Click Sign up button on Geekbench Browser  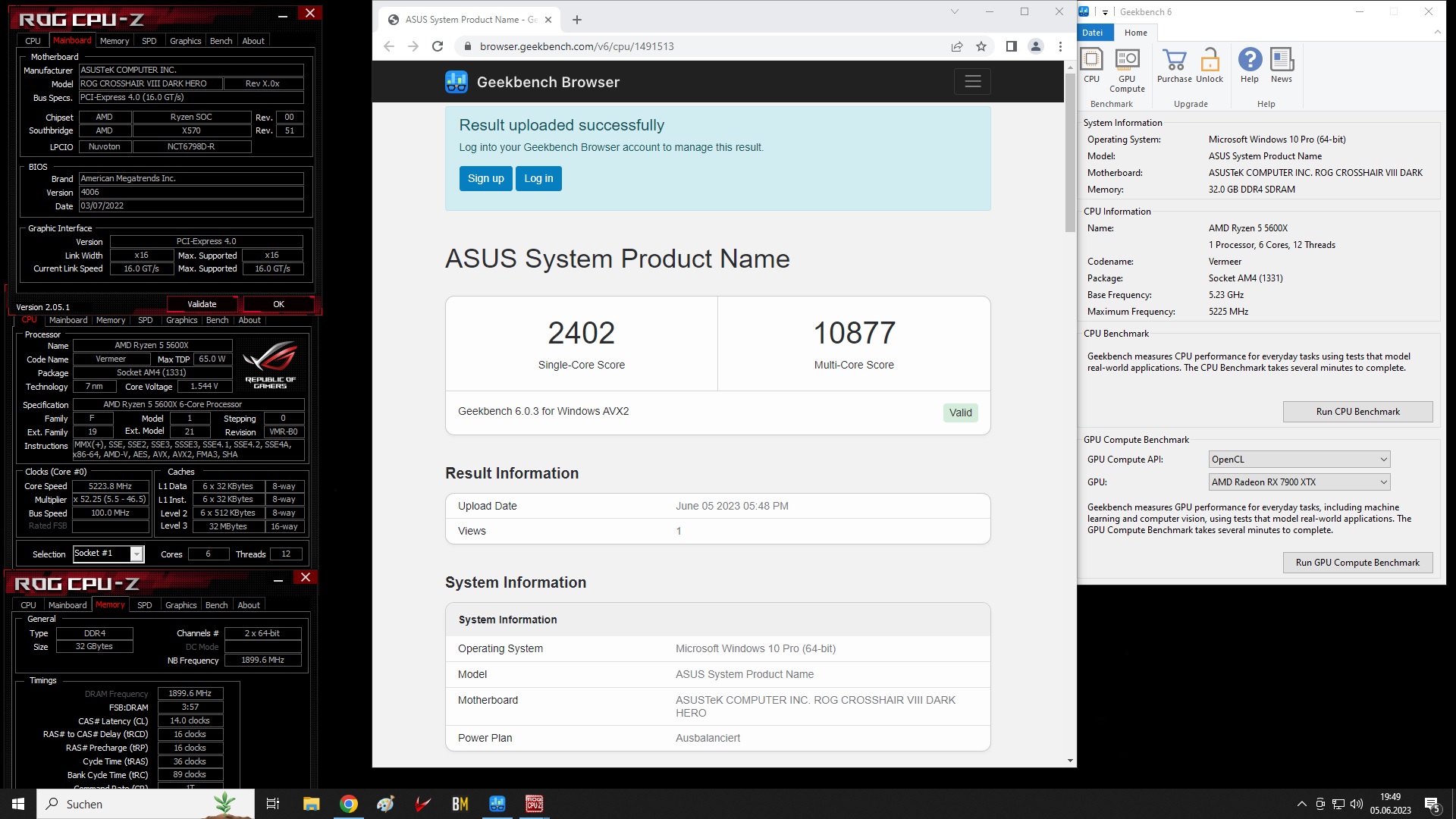[485, 178]
